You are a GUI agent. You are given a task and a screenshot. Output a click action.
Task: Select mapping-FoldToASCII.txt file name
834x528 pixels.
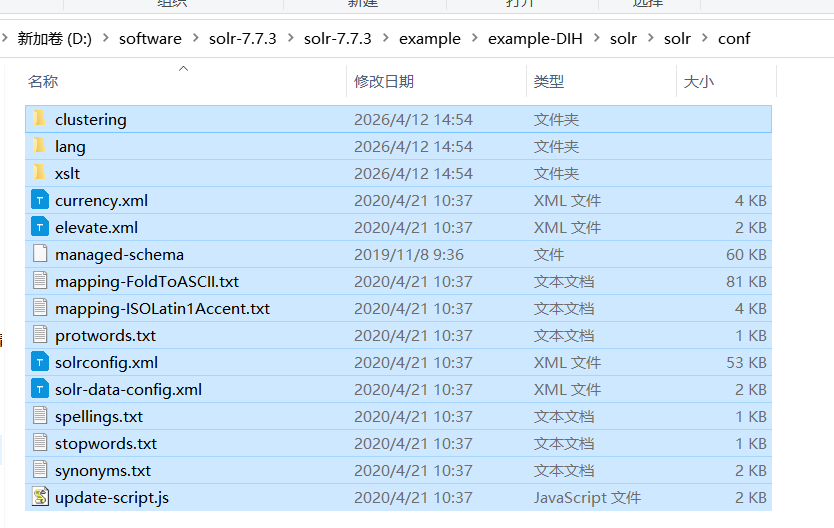tap(147, 282)
